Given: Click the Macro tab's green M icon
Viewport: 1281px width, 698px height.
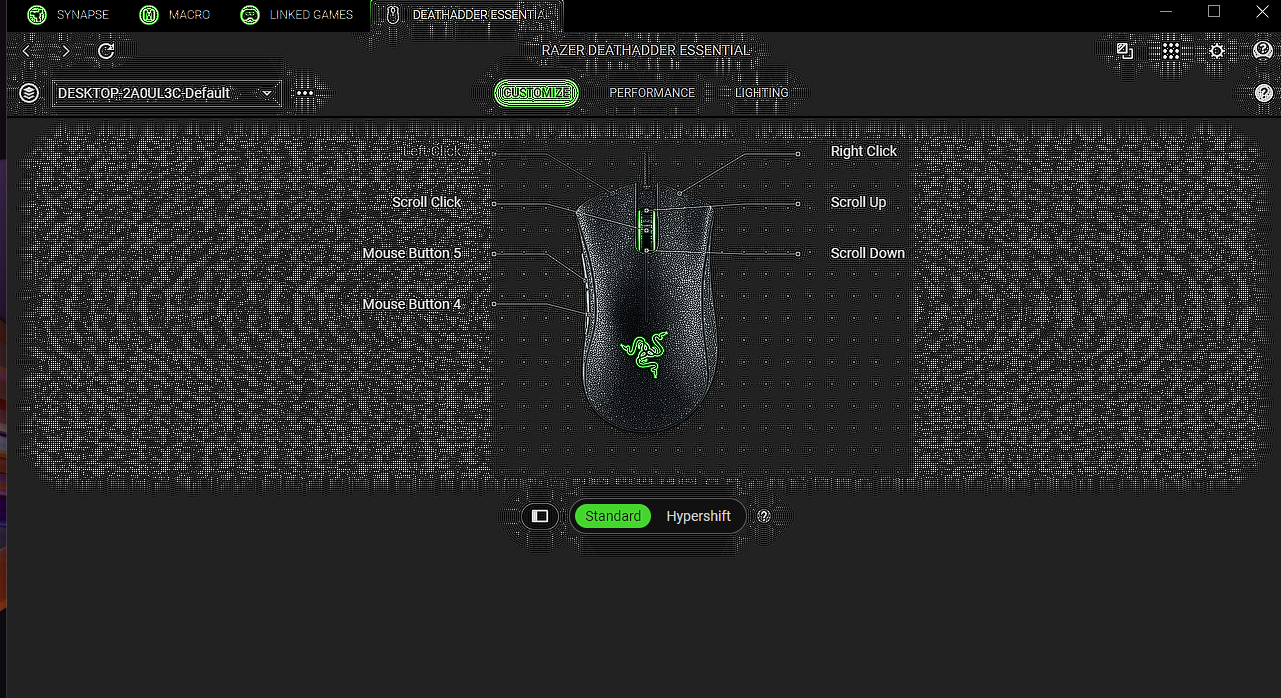Looking at the screenshot, I should coord(149,15).
